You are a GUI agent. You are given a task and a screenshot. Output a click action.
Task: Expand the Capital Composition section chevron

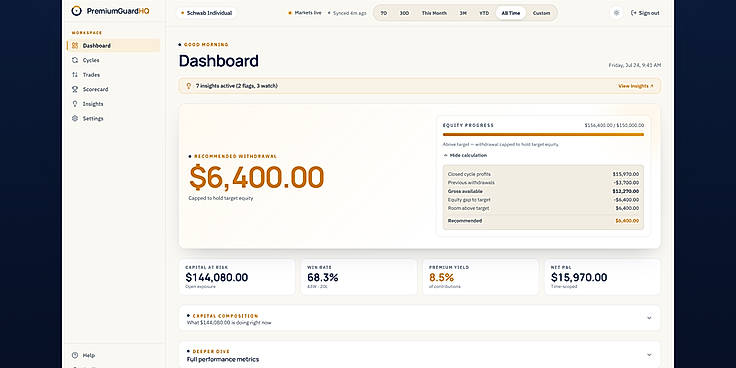(649, 318)
